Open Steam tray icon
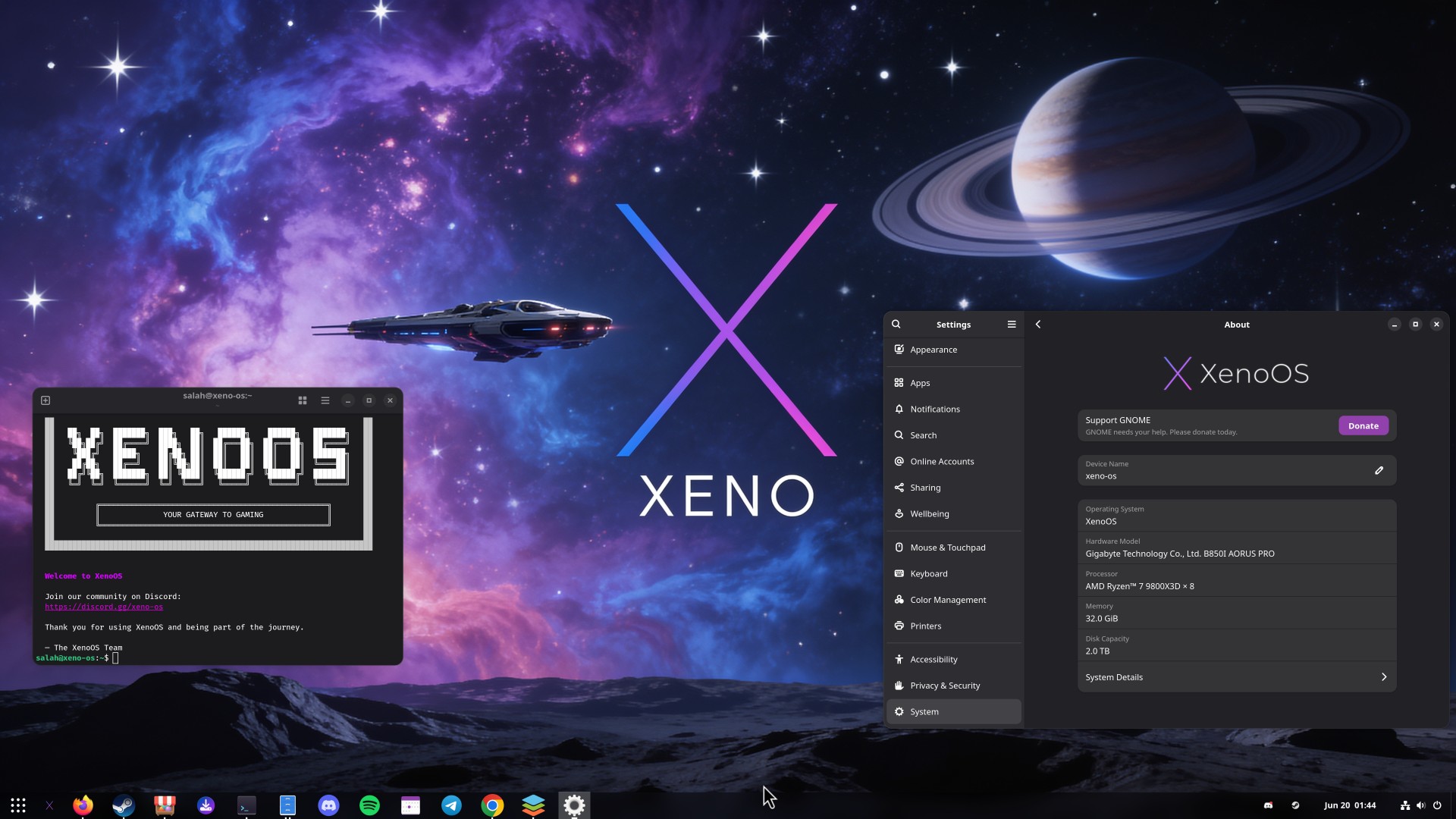This screenshot has width=1456, height=819. pos(1295,805)
